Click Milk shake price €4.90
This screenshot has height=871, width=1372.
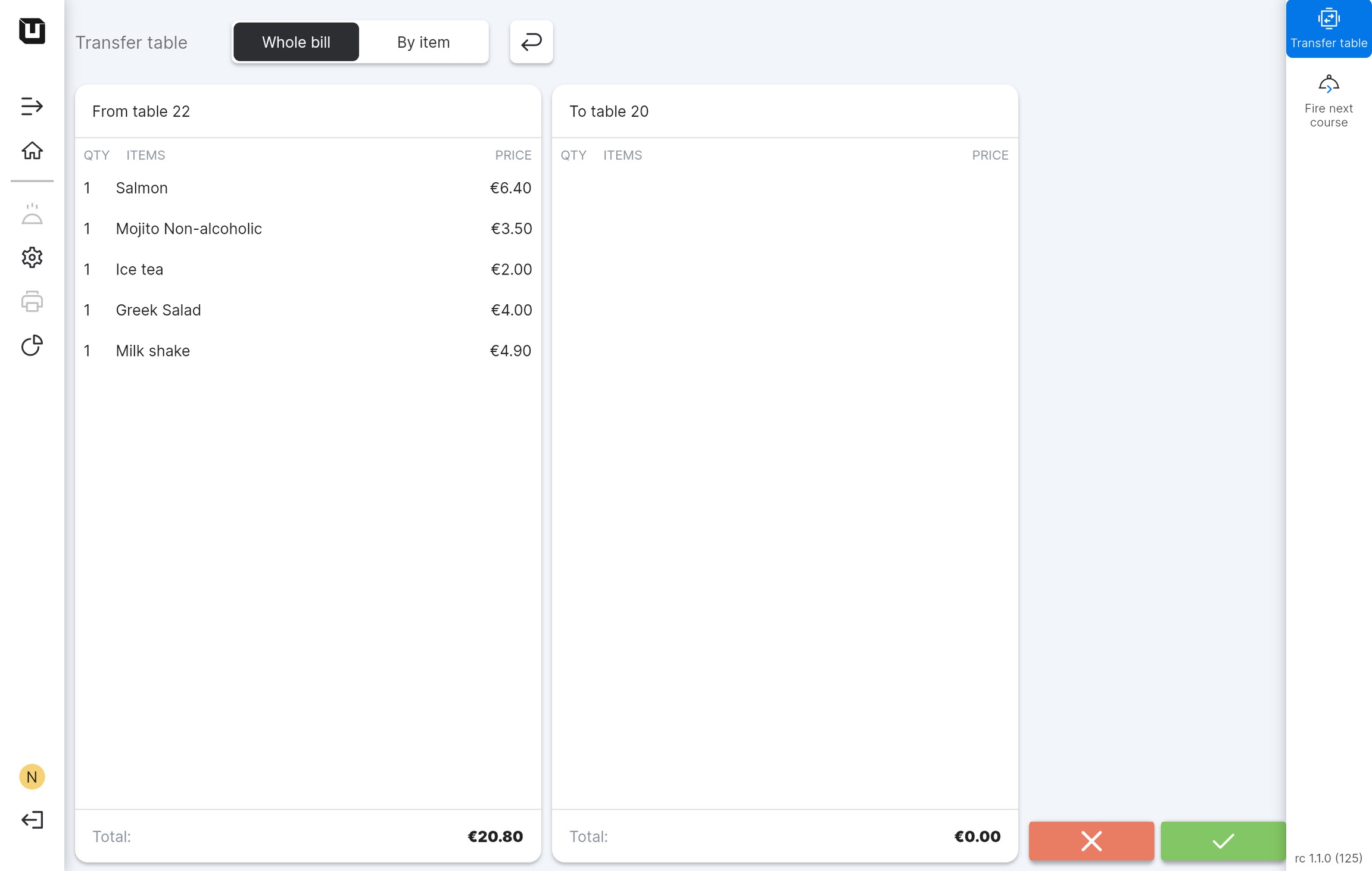[x=510, y=351]
